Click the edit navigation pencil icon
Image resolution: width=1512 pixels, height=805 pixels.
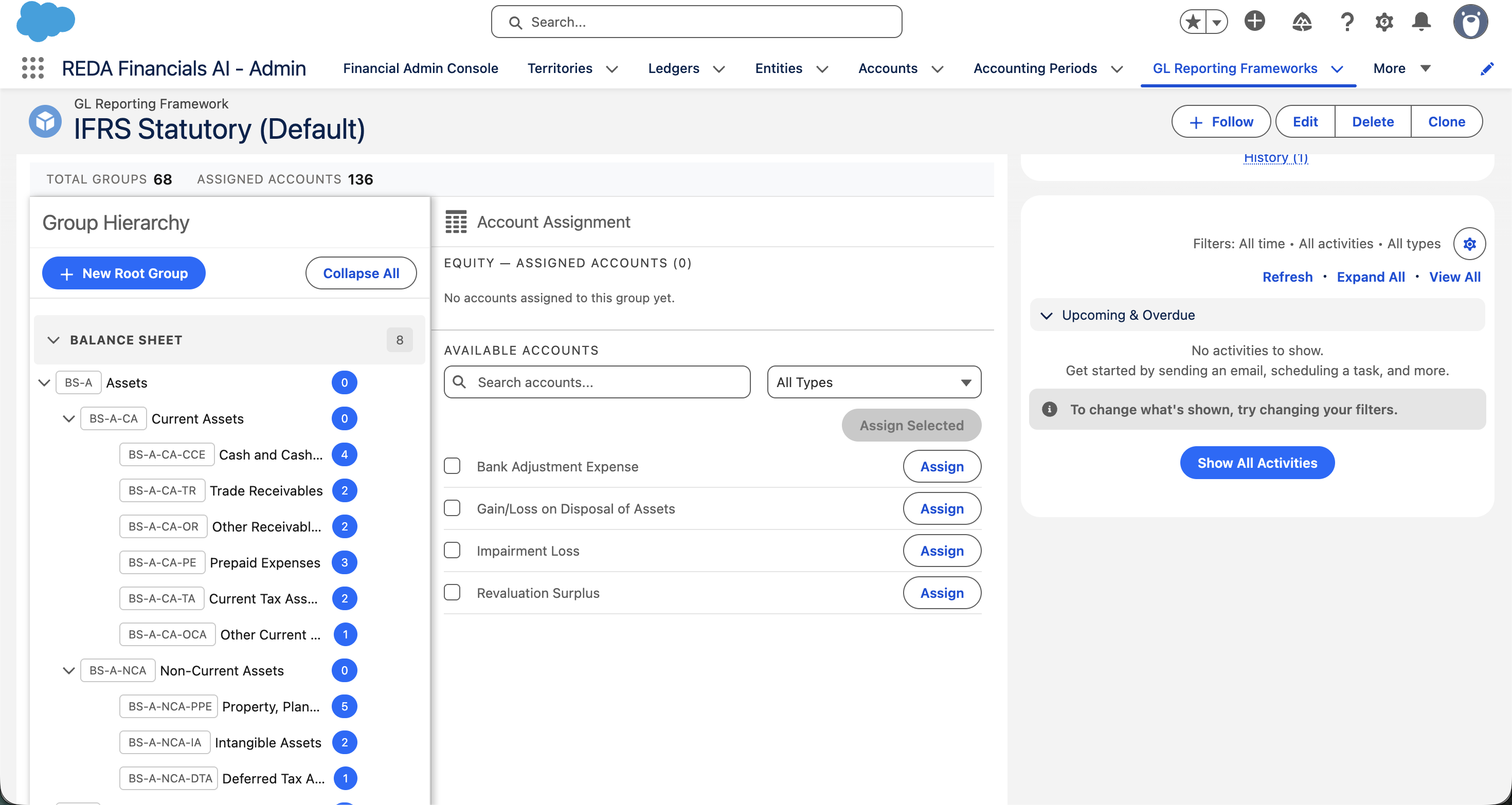coord(1486,69)
